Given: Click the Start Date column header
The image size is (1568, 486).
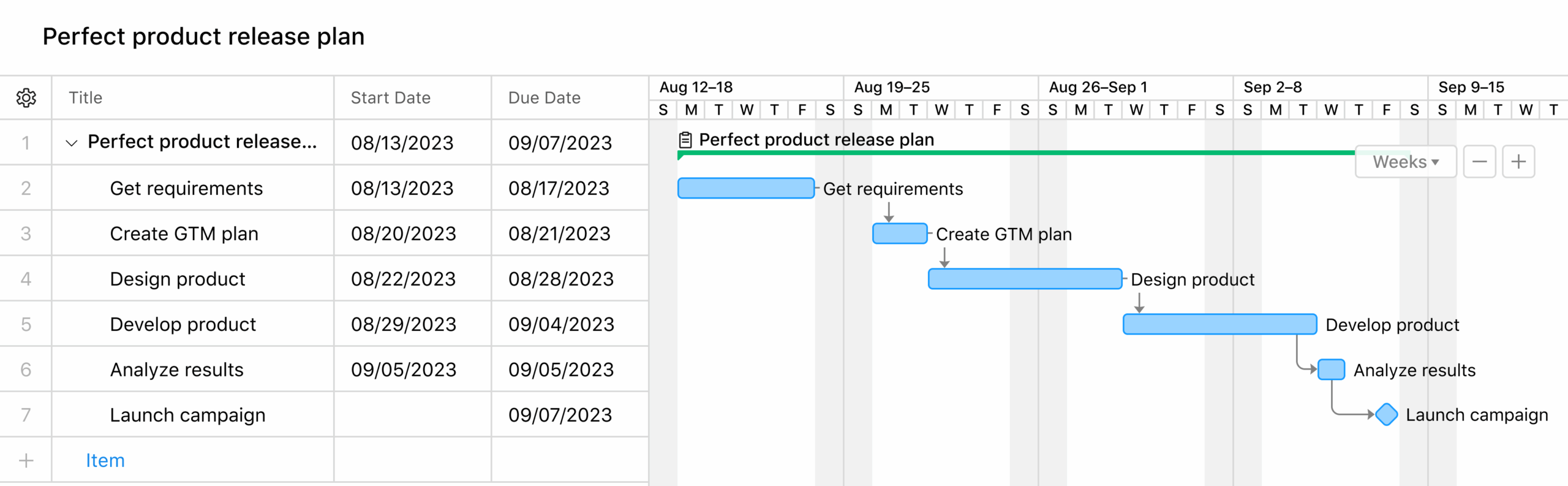Looking at the screenshot, I should 390,97.
